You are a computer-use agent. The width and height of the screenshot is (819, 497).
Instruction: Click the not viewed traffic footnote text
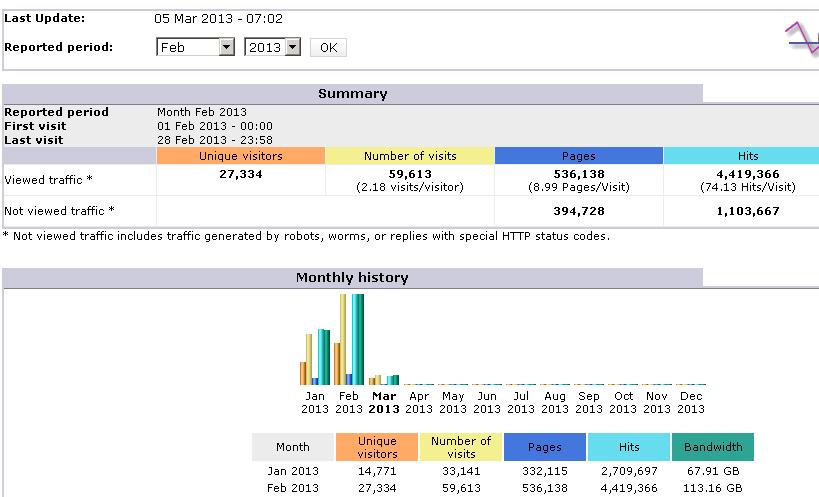click(306, 236)
